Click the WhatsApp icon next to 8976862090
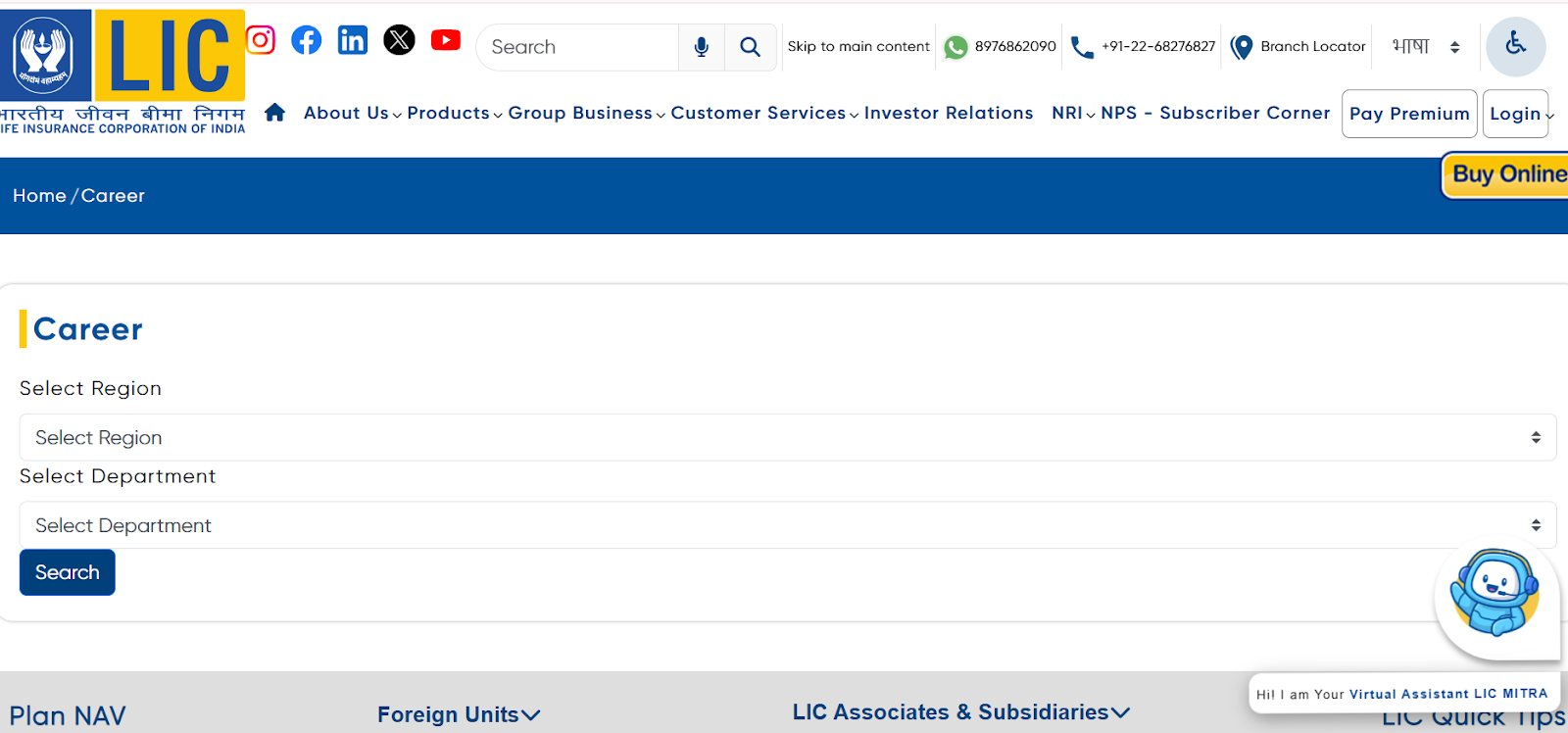The image size is (1568, 733). tap(955, 47)
